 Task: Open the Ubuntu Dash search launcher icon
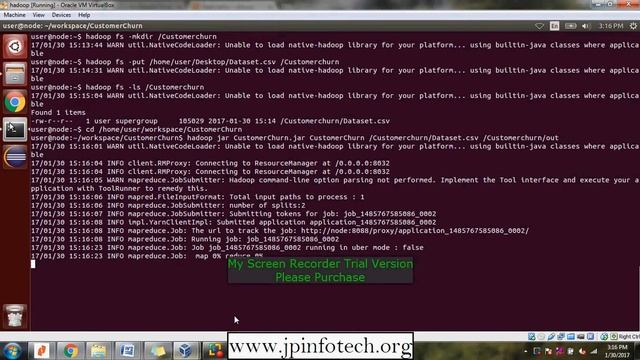tap(15, 46)
